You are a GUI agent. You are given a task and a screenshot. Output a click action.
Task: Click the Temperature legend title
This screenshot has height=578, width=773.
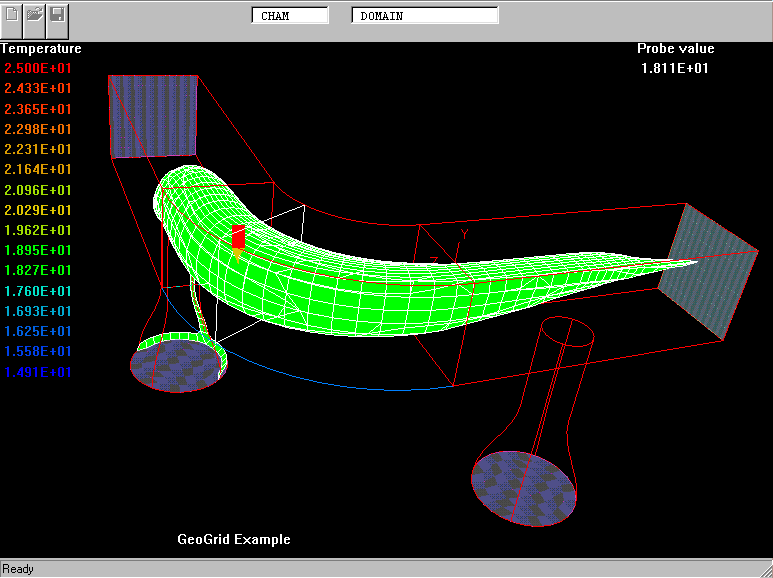[41, 48]
